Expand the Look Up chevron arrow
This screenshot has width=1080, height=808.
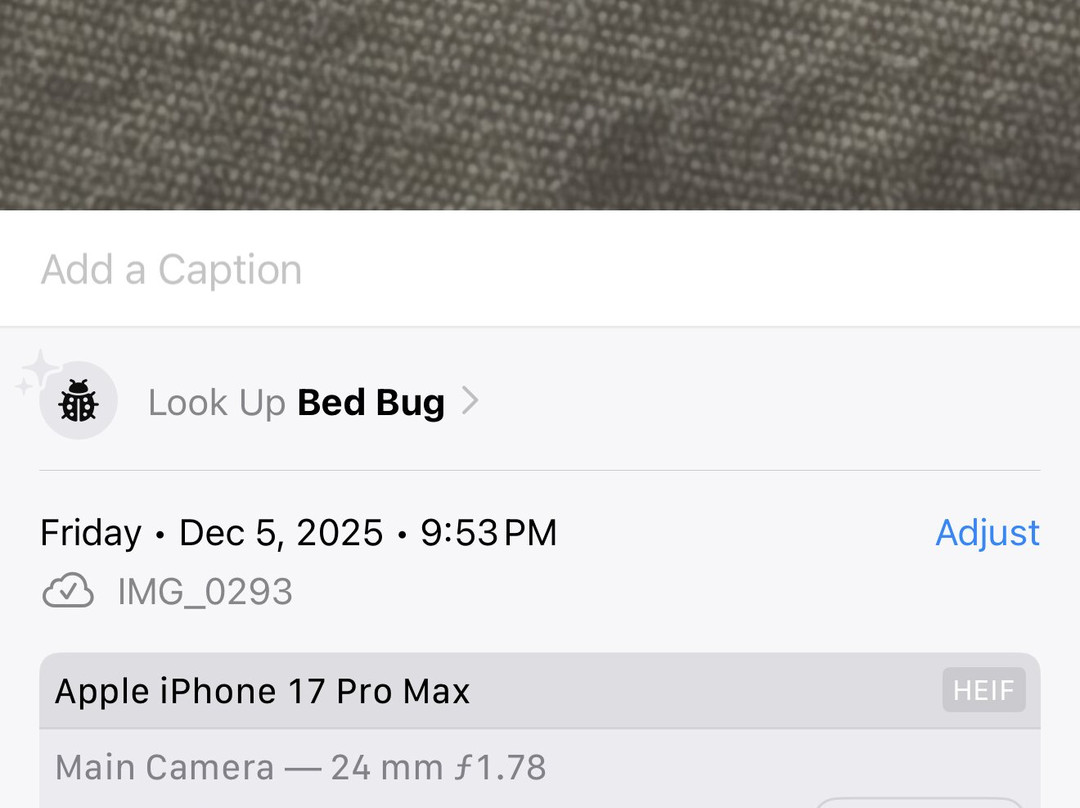(x=470, y=401)
